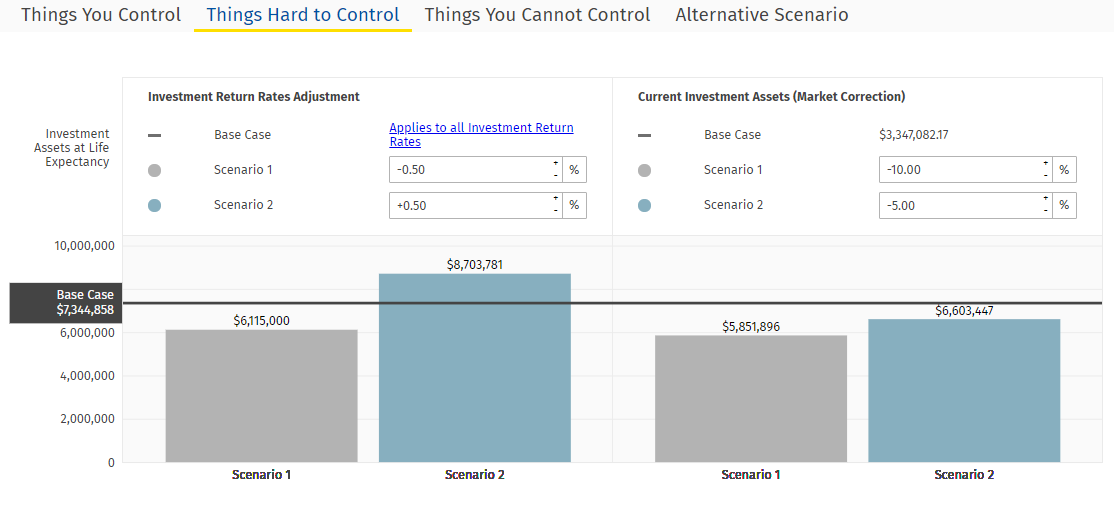Click the gray Scenario 1 legend dot under Investment Return
1114x506 pixels.
click(154, 170)
